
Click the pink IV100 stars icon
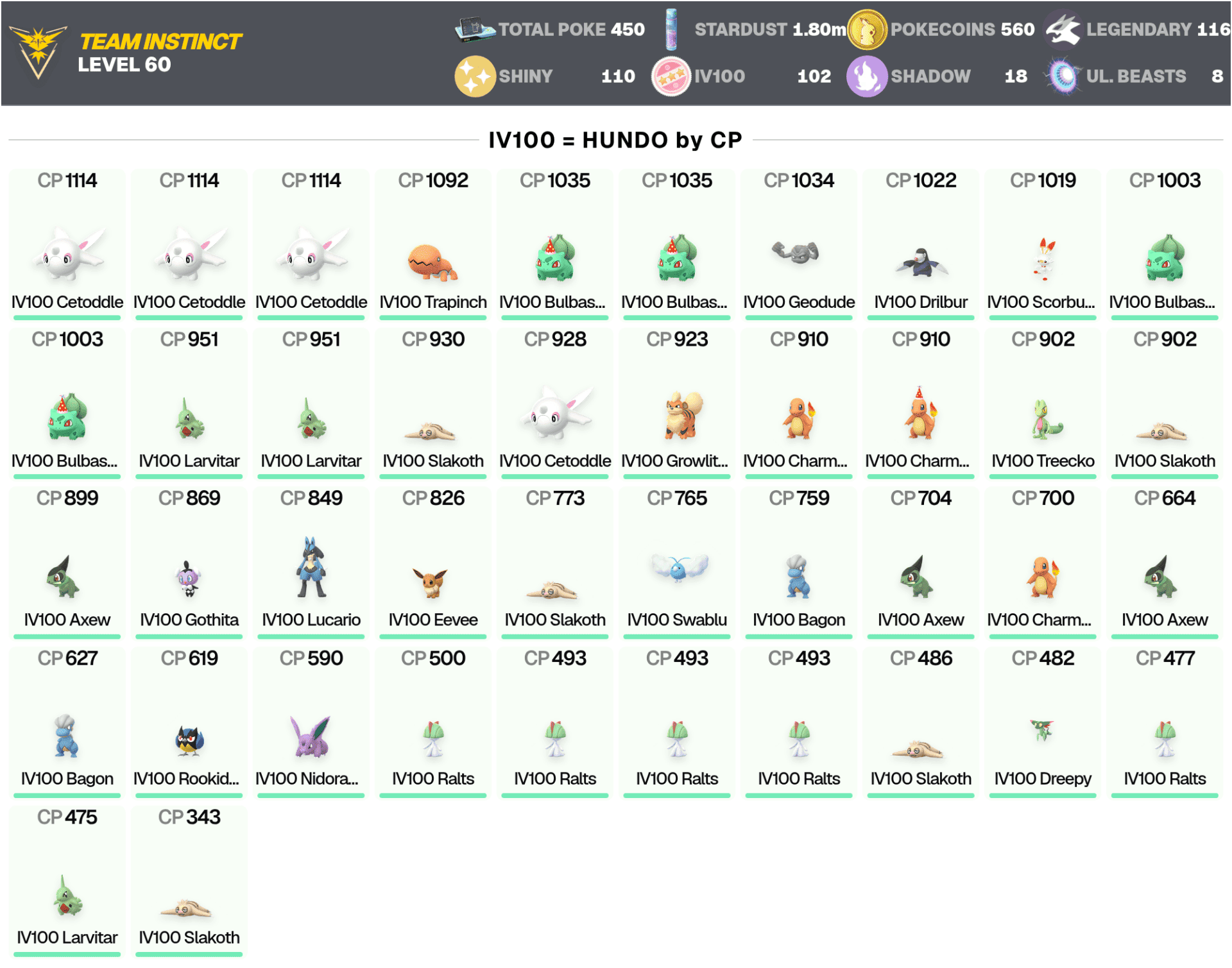pos(671,76)
